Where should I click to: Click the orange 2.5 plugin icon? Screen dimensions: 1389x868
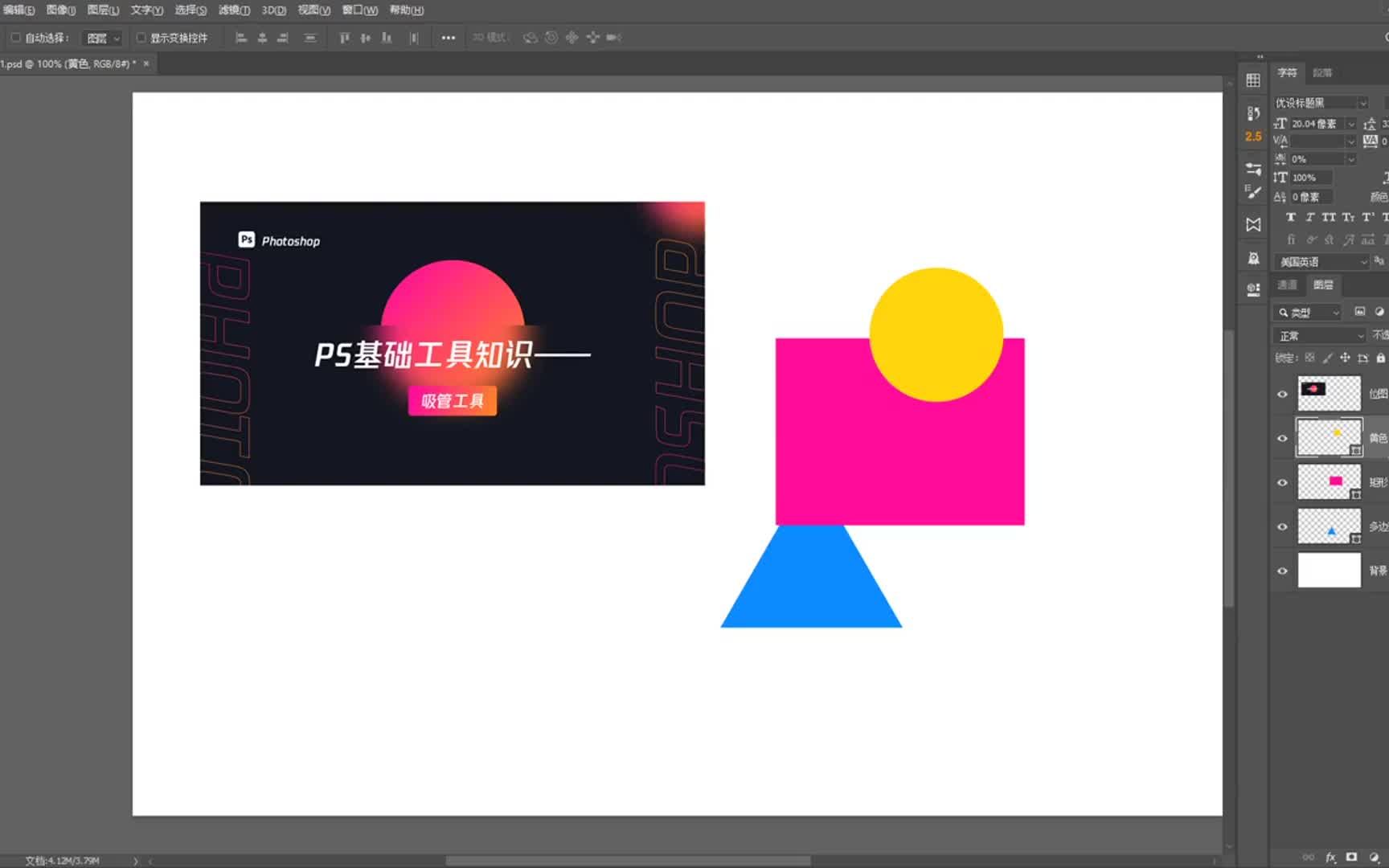(x=1253, y=137)
